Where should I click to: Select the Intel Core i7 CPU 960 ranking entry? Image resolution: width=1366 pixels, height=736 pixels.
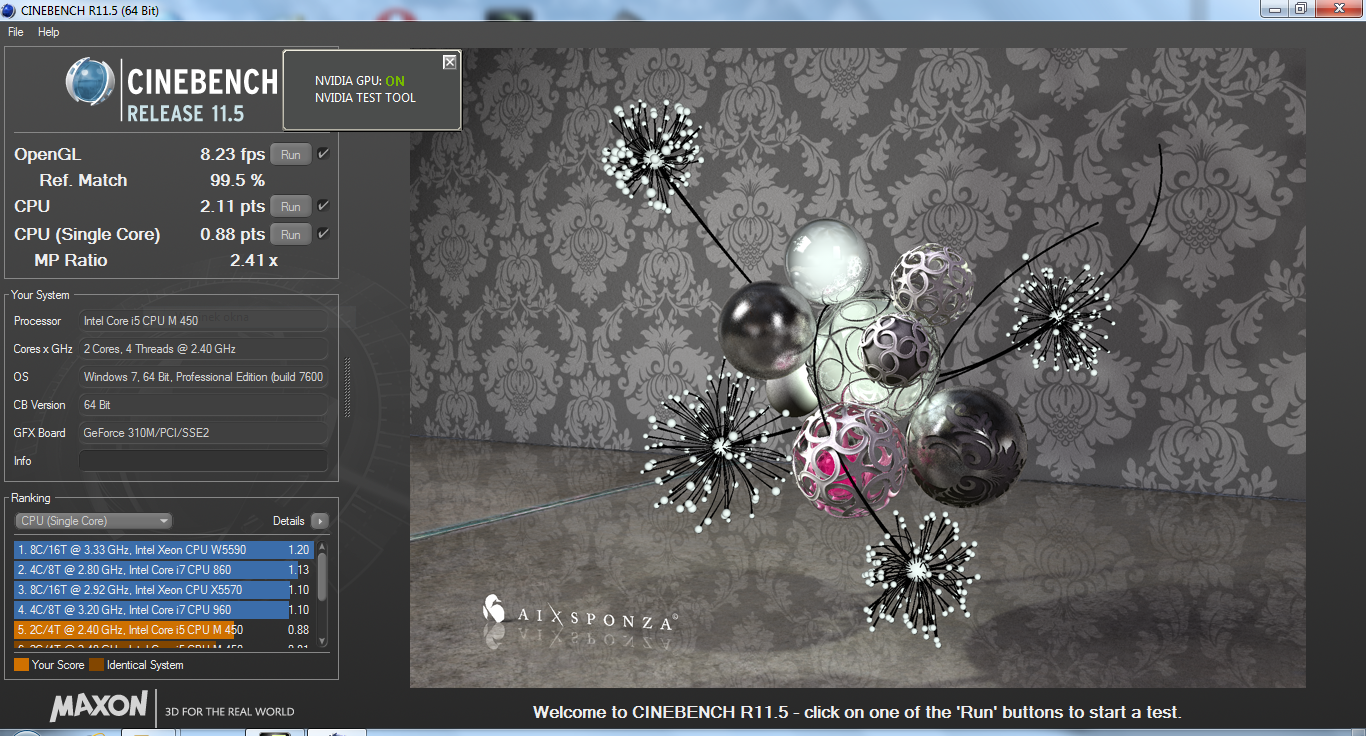pyautogui.click(x=164, y=610)
